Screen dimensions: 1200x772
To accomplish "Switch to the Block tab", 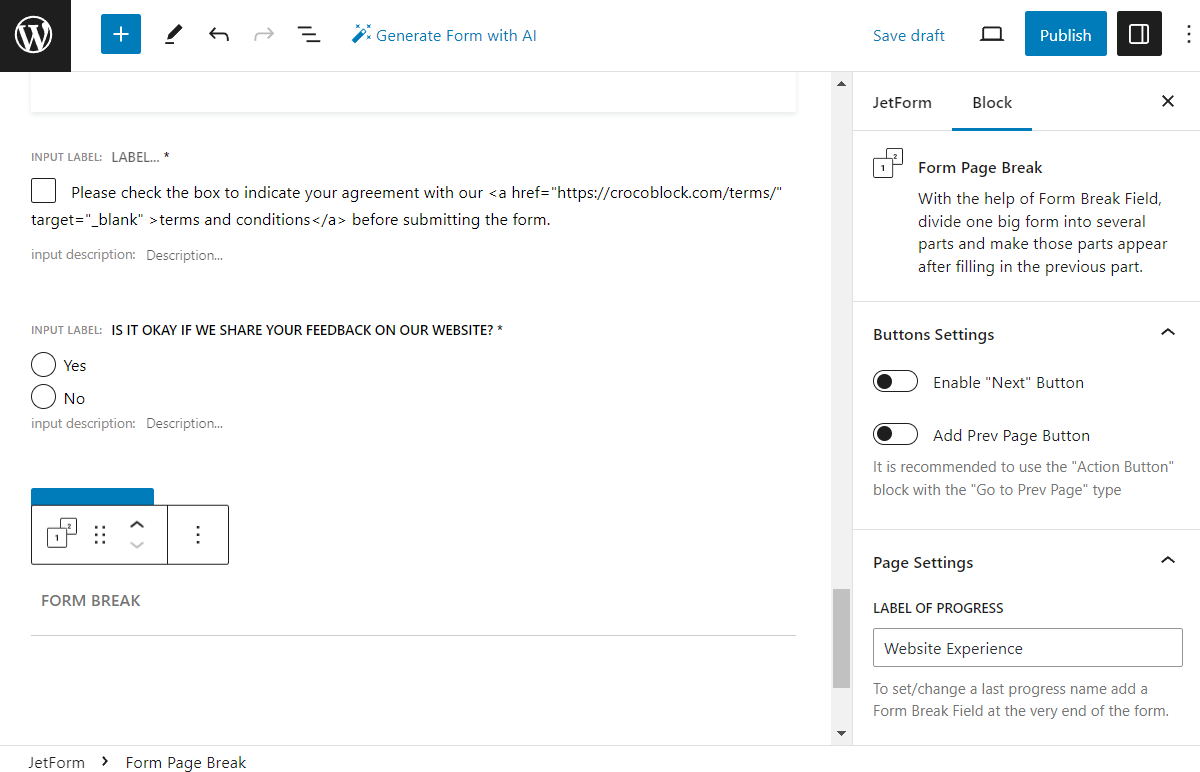I will pos(991,102).
